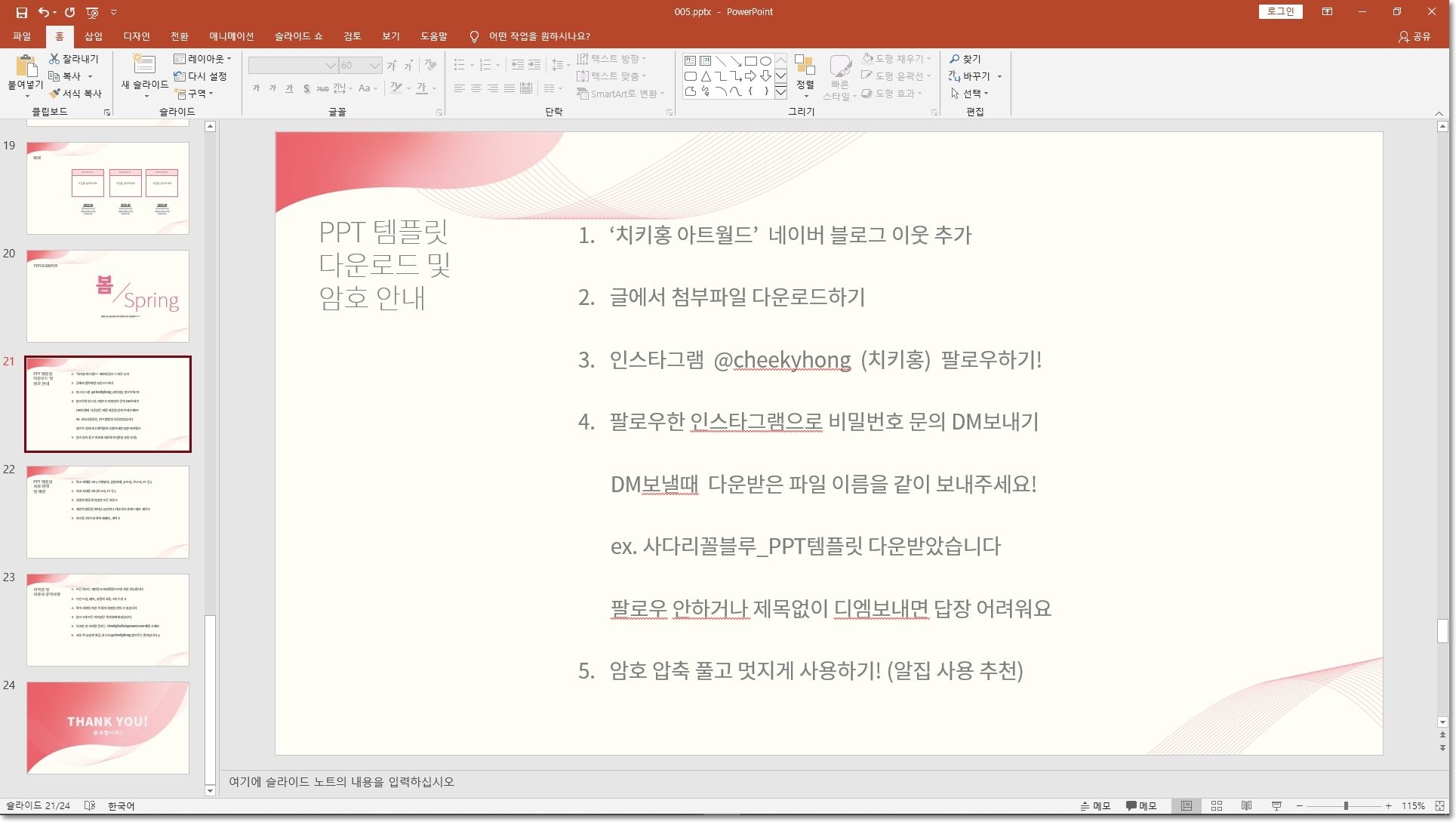Screen dimensions: 1456x822
Task: Start Slide Show from status bar icon
Action: pos(1276,806)
